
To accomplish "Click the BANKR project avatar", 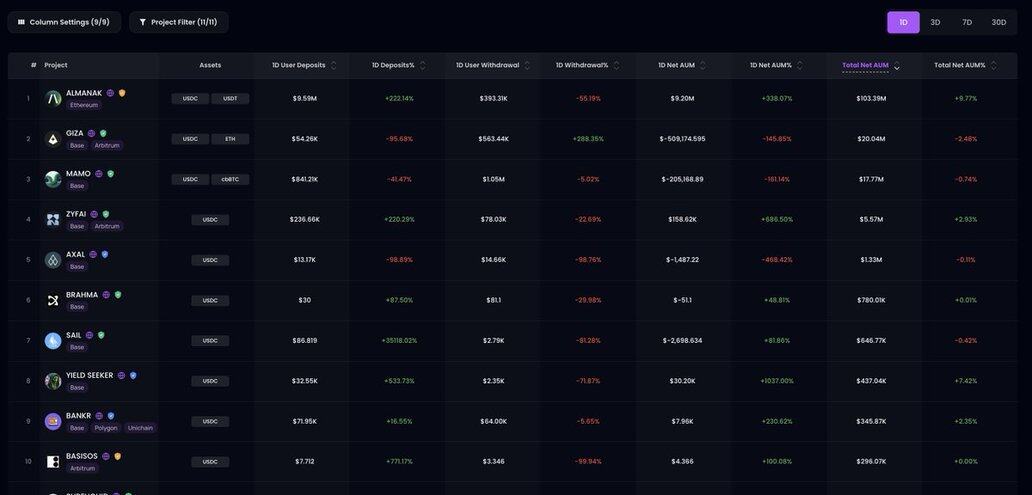I will tap(53, 421).
